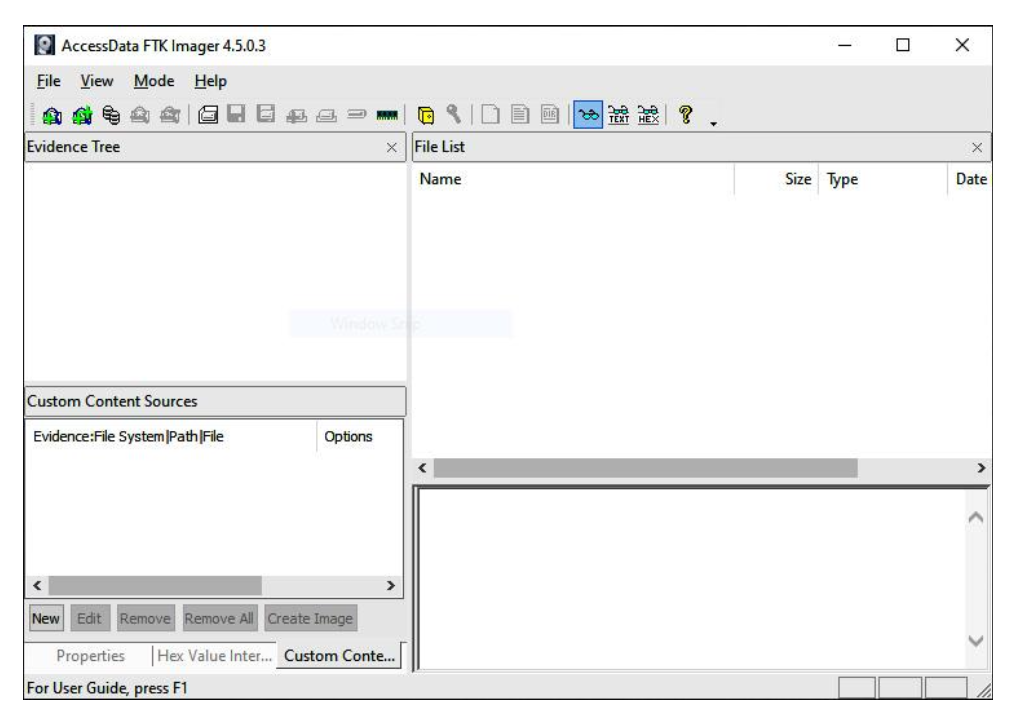
Task: Click the Date column header
Action: (970, 179)
